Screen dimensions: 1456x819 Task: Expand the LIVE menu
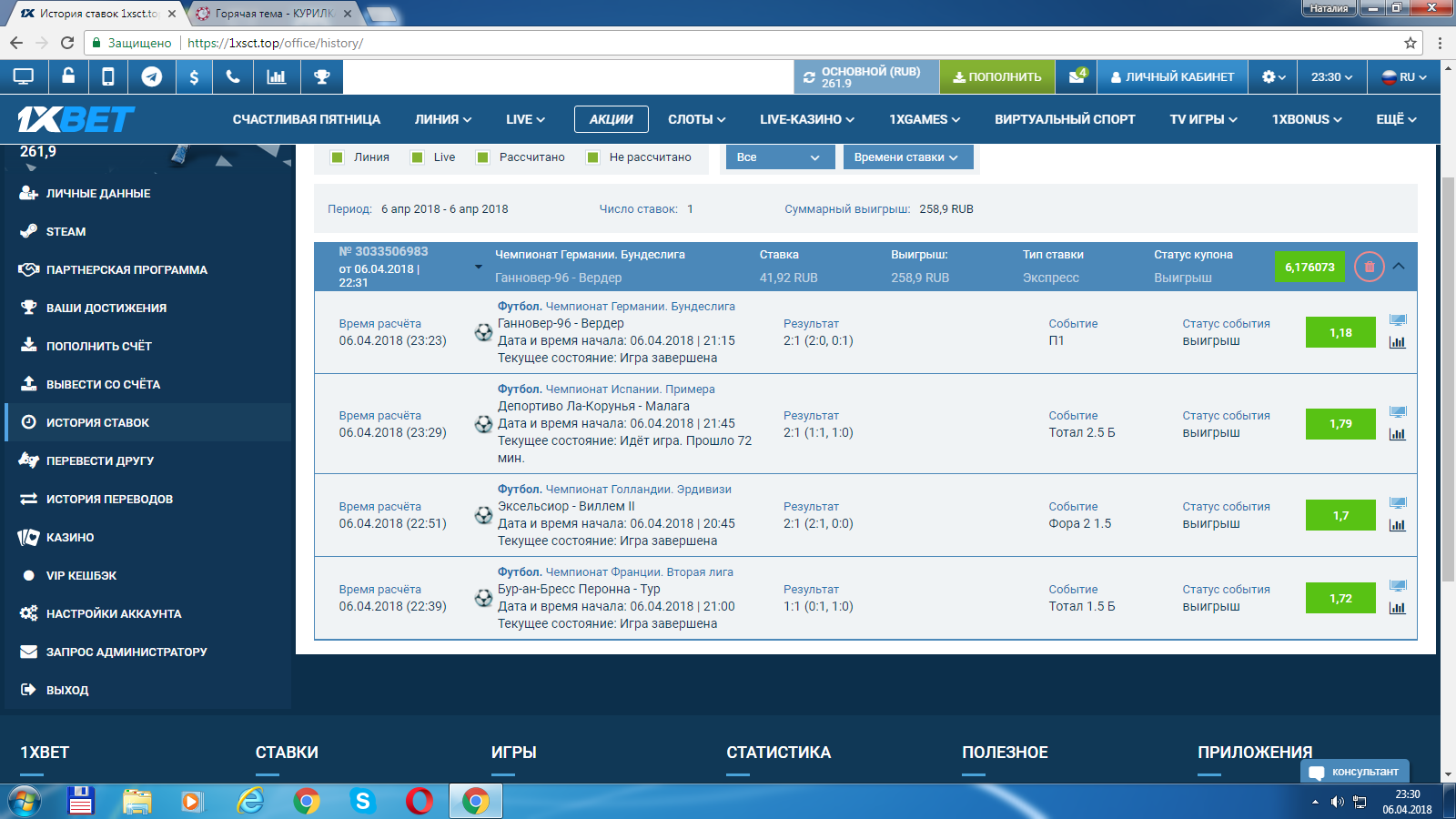coord(525,119)
